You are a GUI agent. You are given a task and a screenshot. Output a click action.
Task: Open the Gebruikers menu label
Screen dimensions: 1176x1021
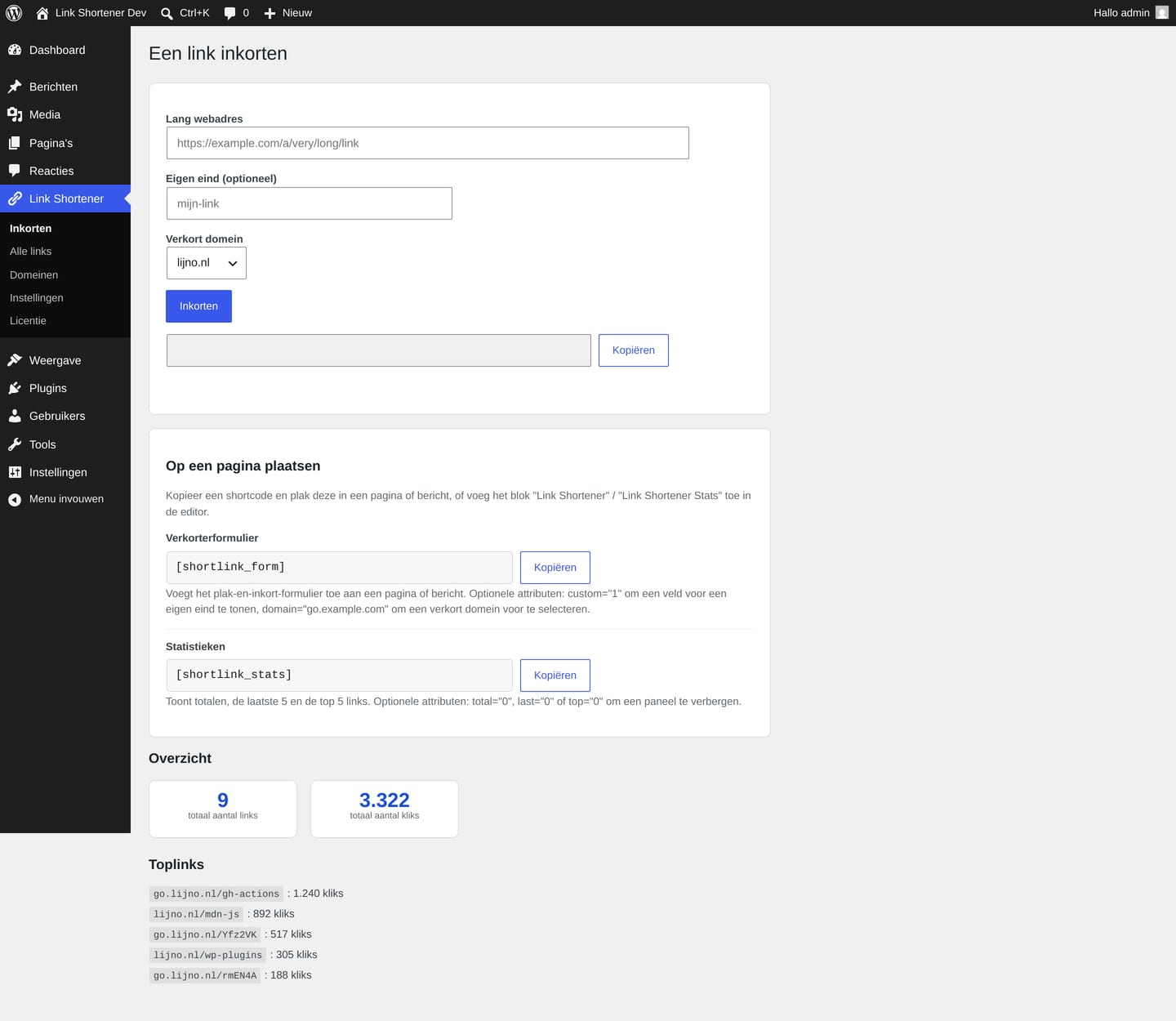coord(57,416)
